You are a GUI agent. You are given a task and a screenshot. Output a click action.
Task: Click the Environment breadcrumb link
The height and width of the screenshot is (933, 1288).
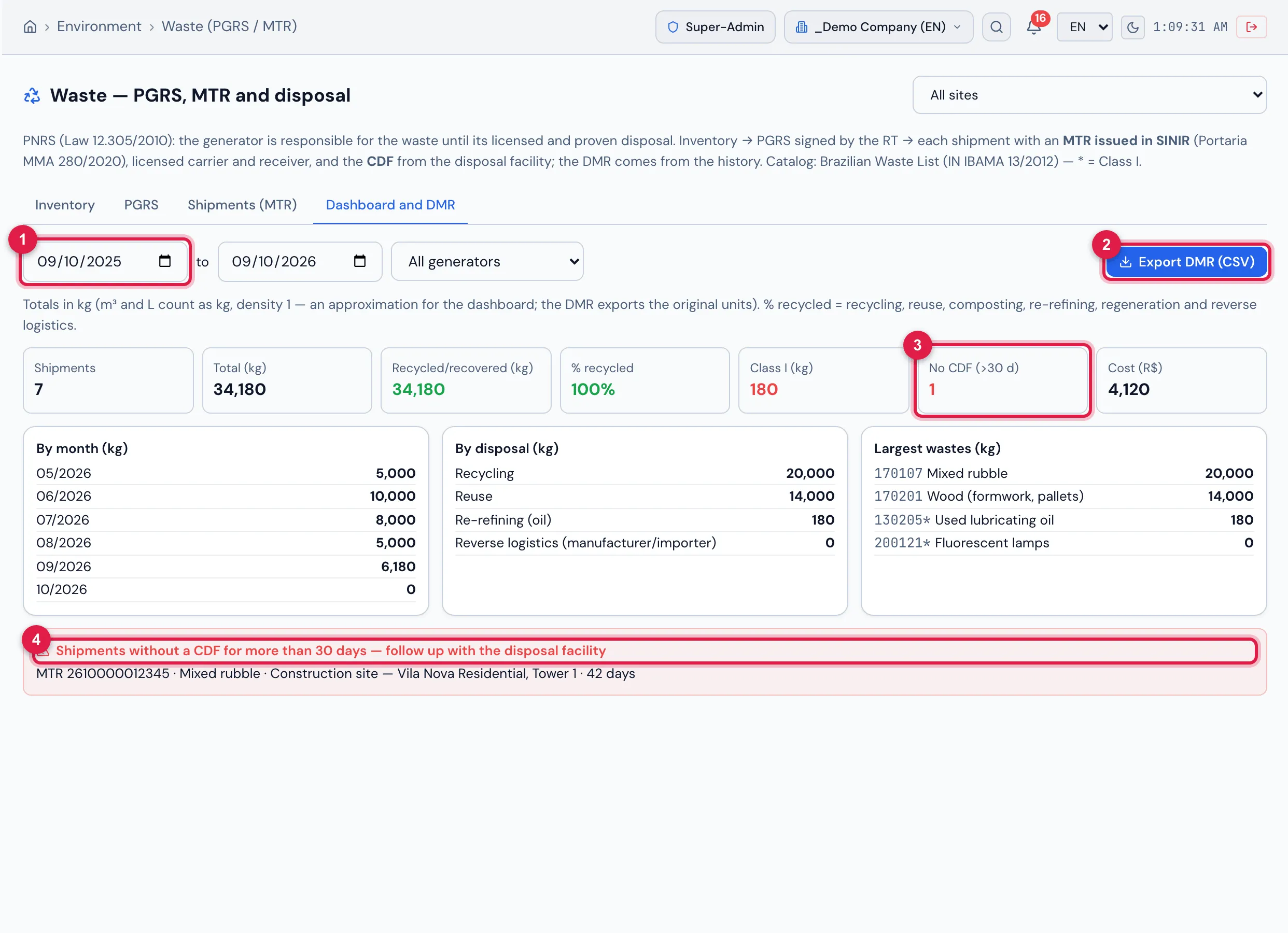point(99,26)
